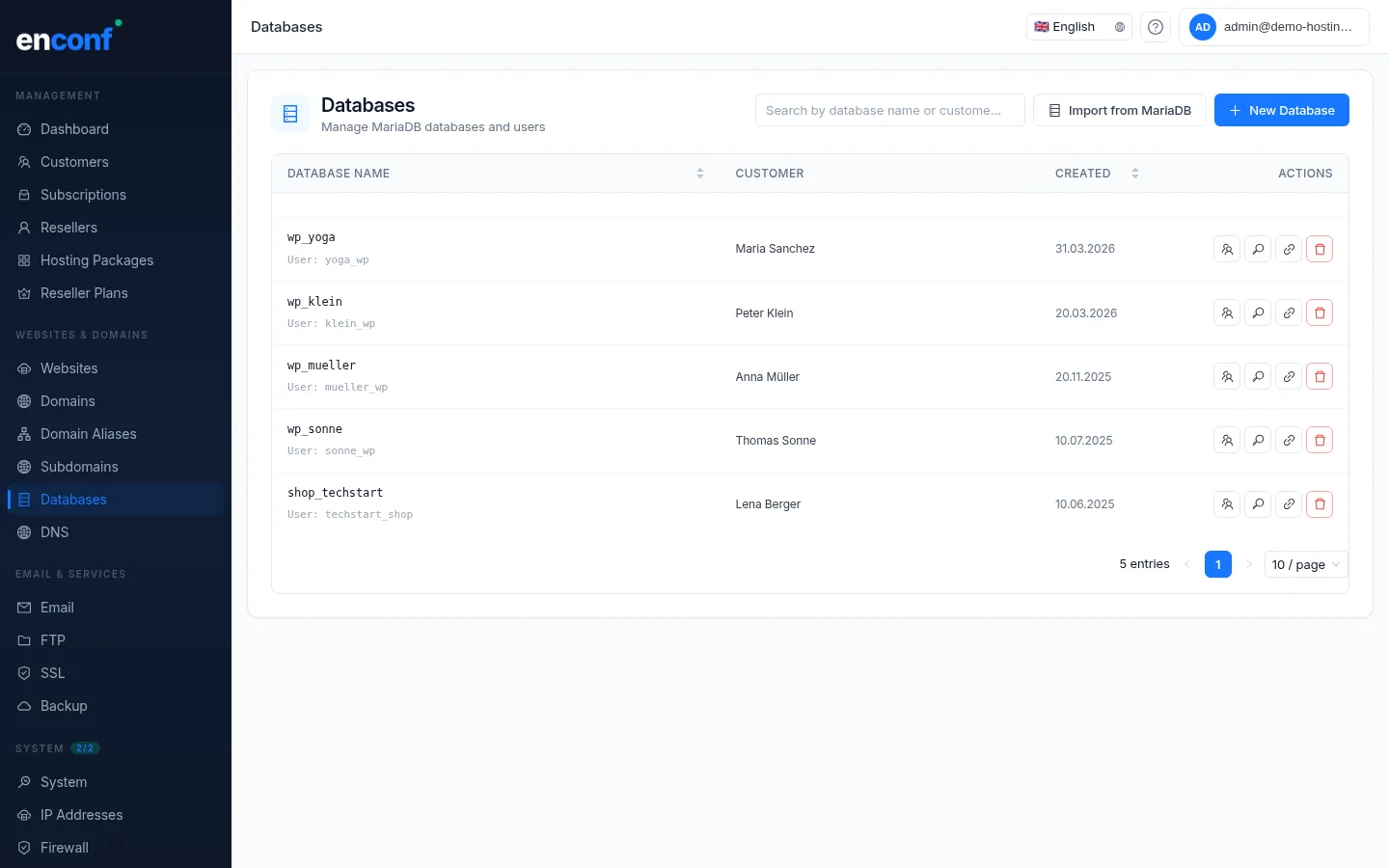Viewport: 1389px width, 868px height.
Task: Open Domains in sidebar
Action: [x=116, y=401]
